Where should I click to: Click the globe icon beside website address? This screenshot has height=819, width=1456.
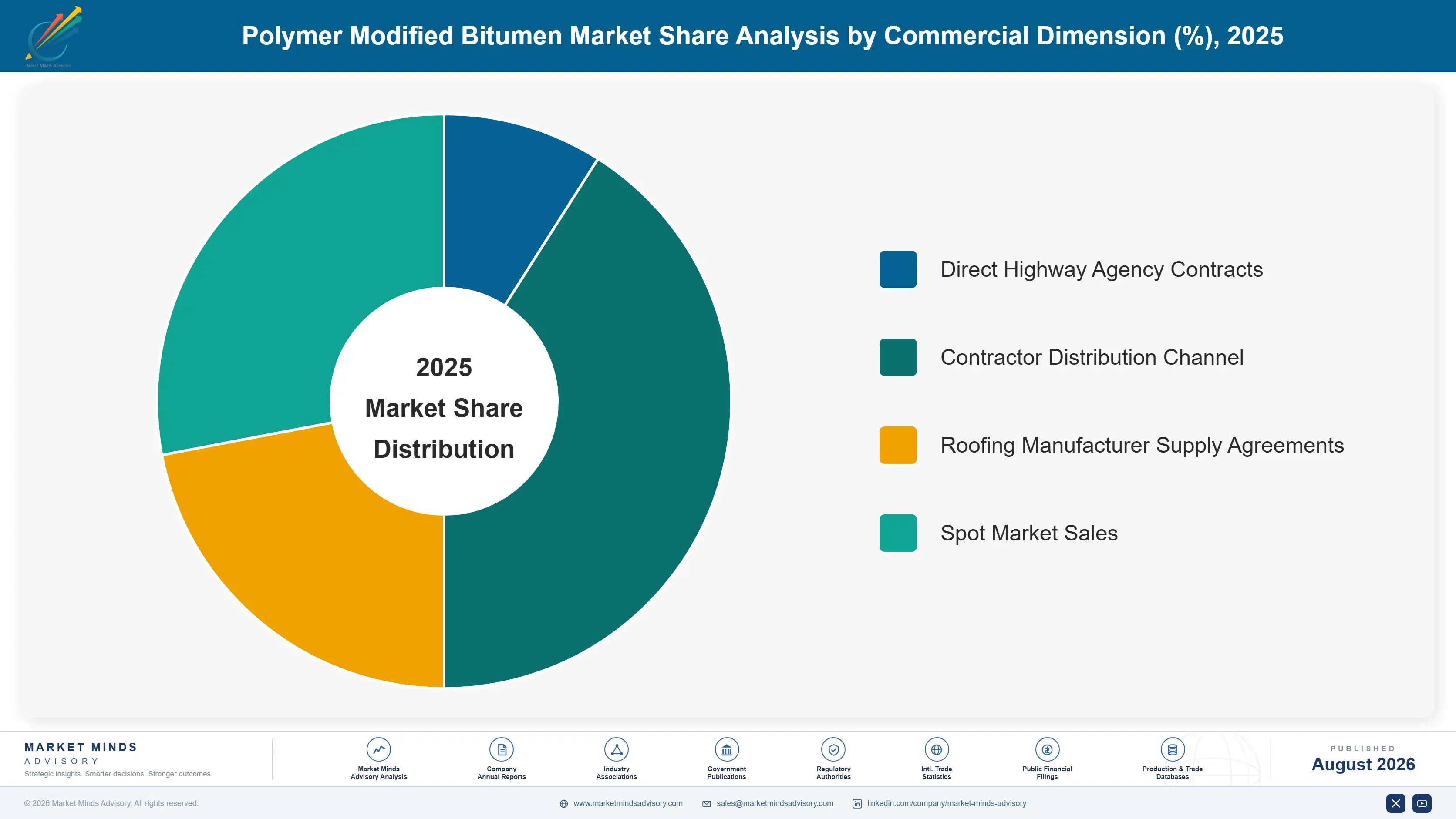click(563, 804)
